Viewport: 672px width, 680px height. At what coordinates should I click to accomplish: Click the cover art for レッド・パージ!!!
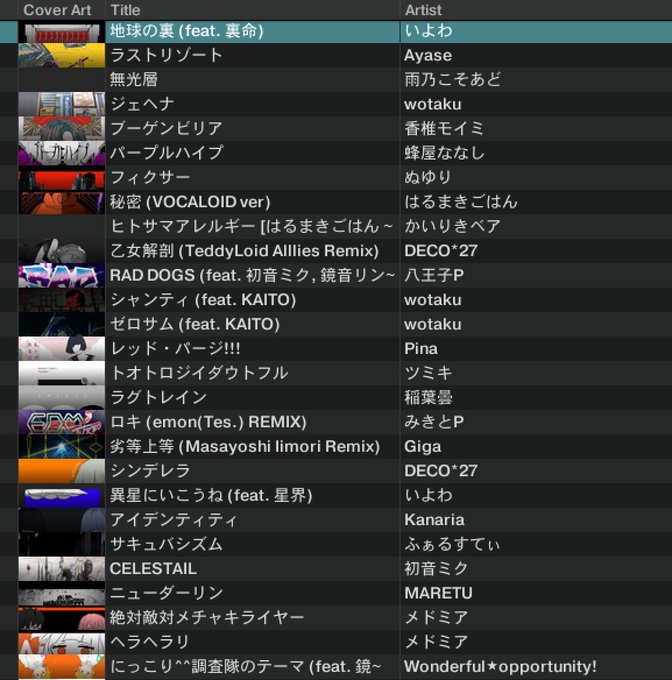[62, 348]
